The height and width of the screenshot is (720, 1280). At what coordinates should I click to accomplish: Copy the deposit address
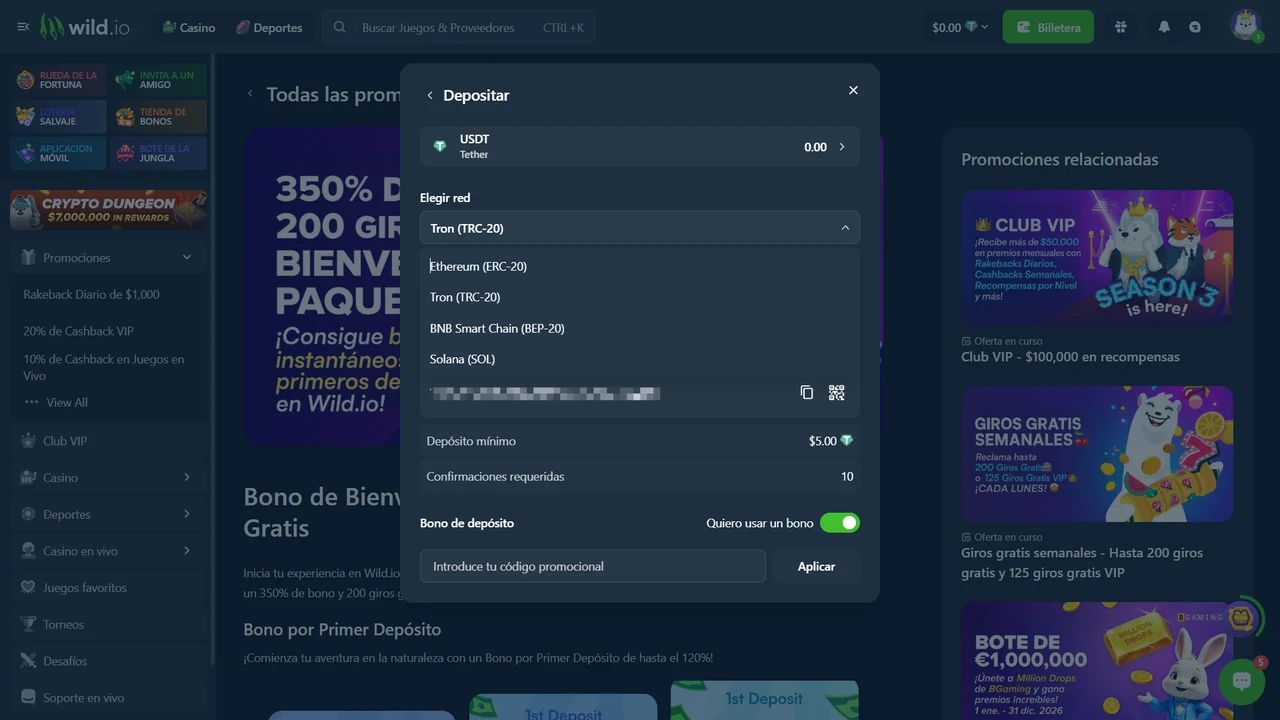(806, 393)
